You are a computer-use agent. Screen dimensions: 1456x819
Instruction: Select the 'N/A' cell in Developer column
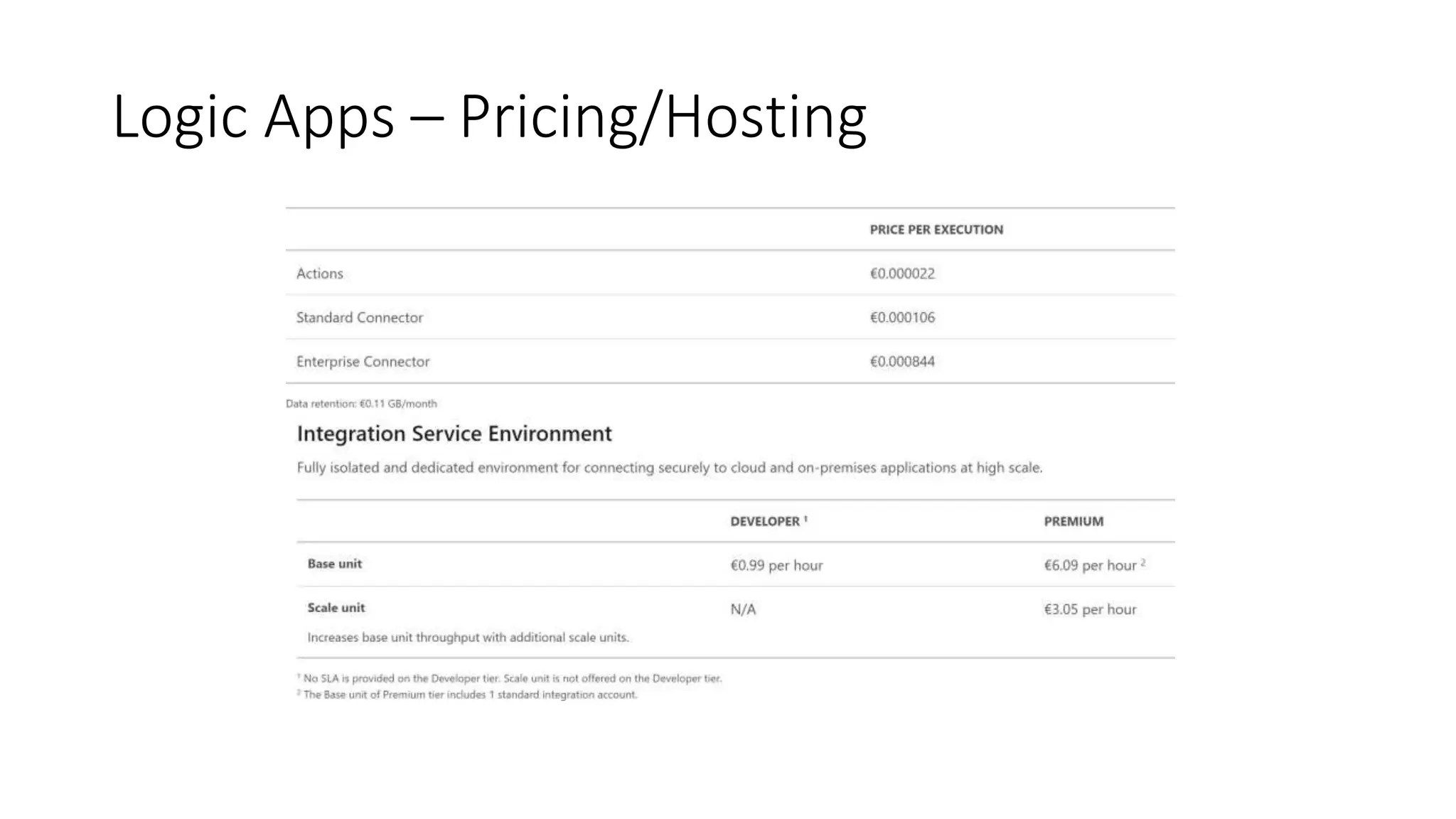tap(743, 609)
